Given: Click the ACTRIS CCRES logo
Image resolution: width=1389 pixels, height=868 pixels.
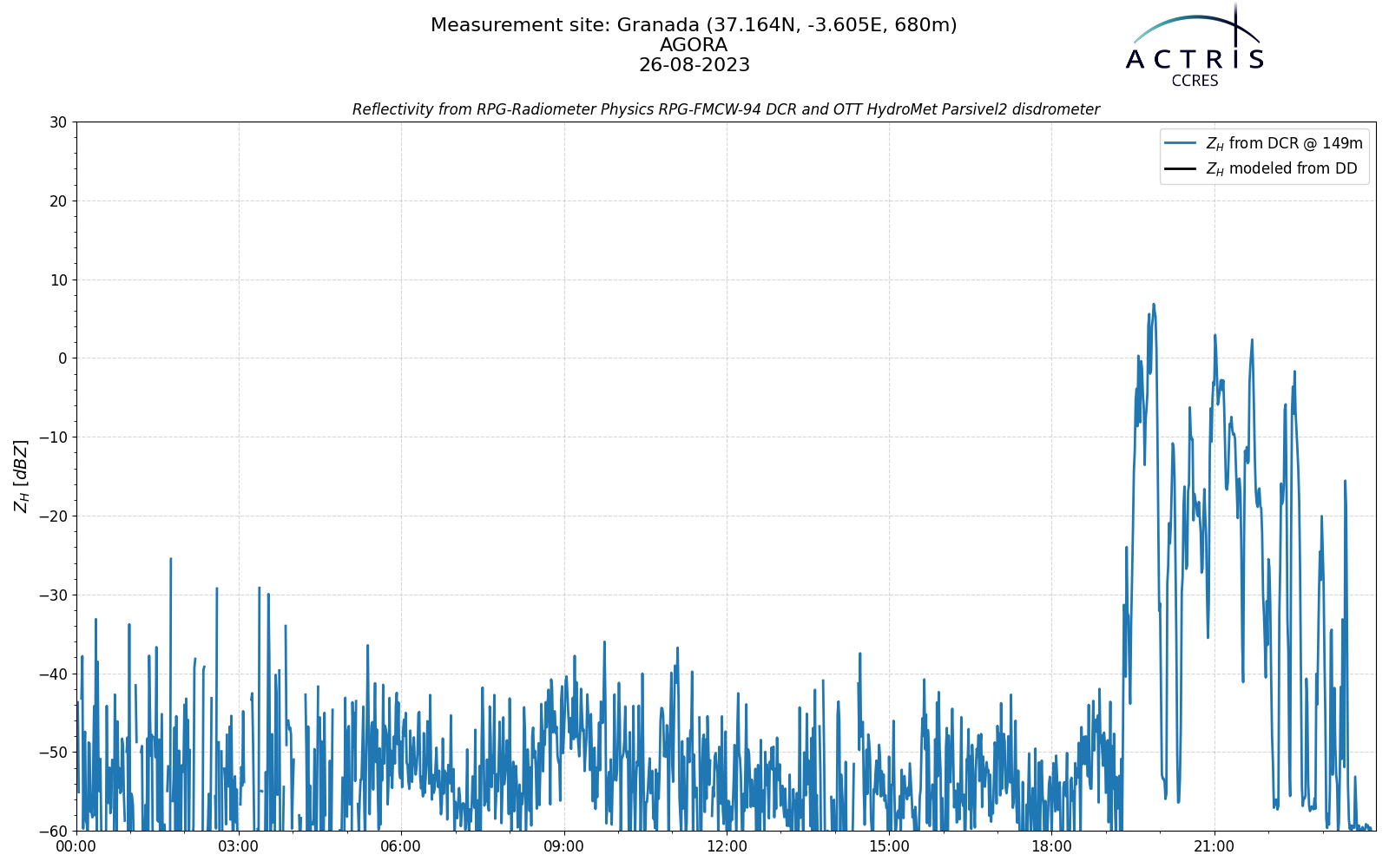Looking at the screenshot, I should [1195, 45].
